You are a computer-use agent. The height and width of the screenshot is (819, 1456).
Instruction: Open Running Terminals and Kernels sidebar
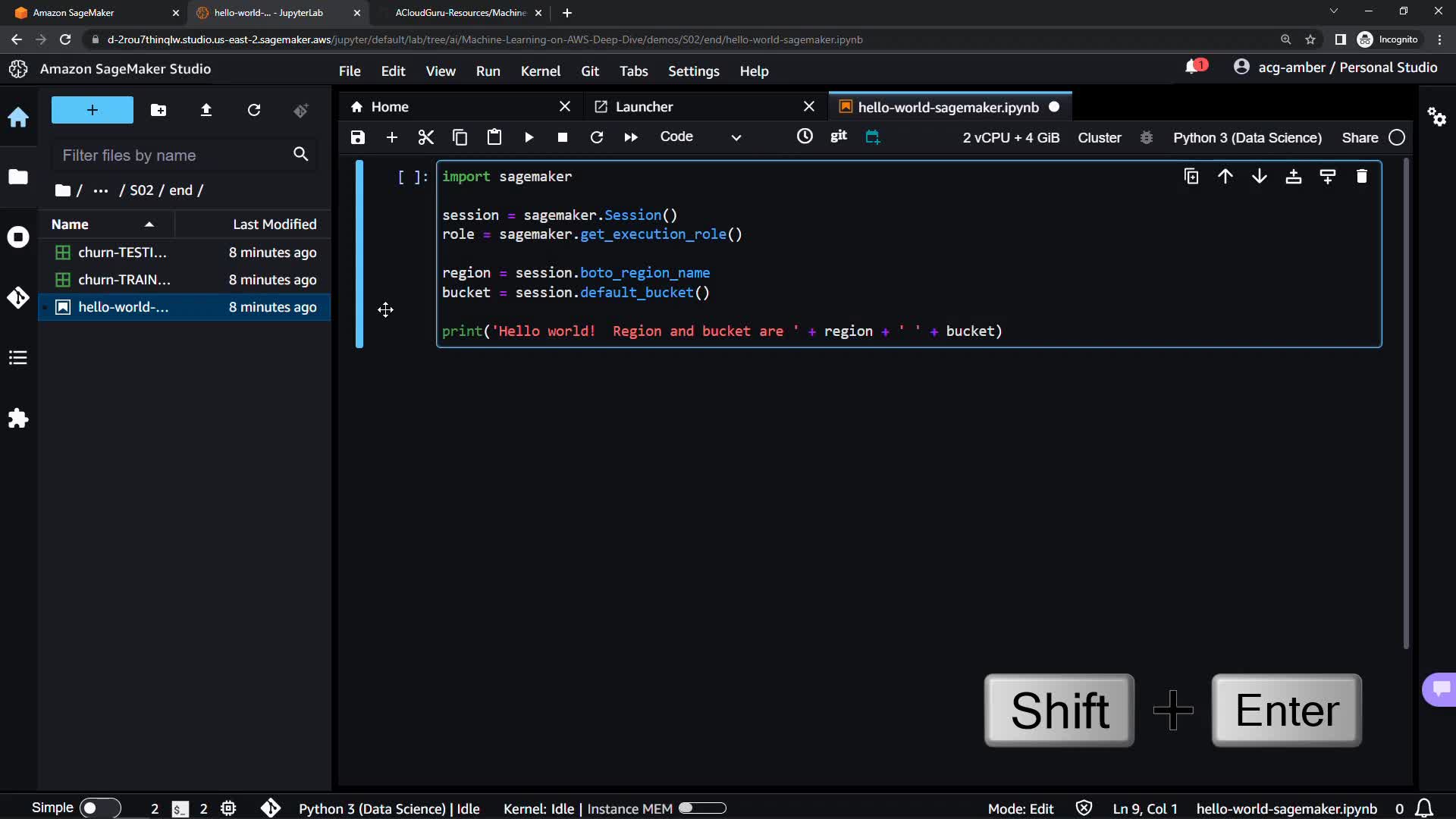[18, 237]
